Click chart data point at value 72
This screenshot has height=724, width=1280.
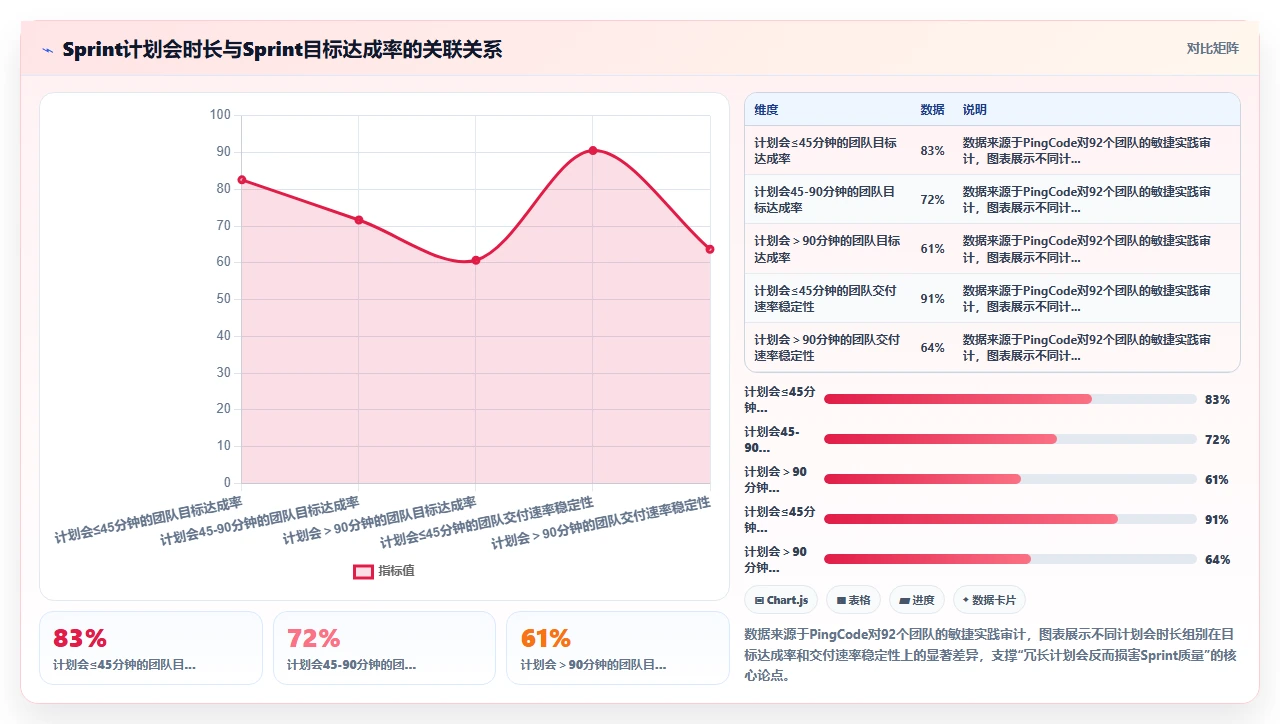click(x=359, y=220)
